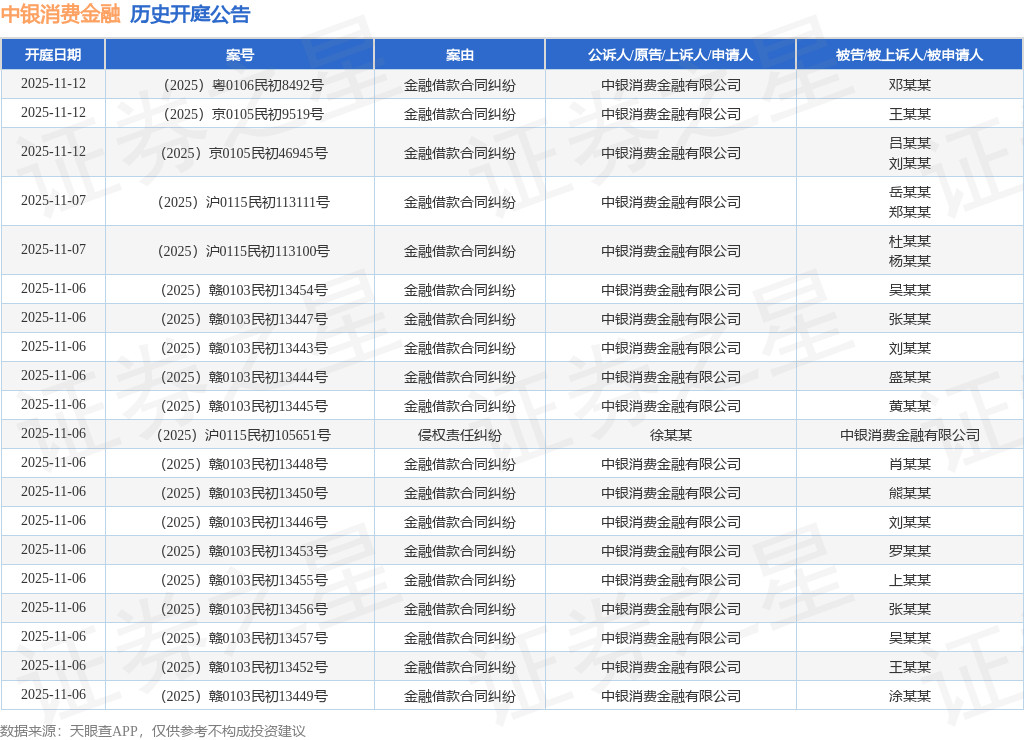This screenshot has height=740, width=1024.
Task: Select case number (2025)京0105民初9519号
Action: 244,114
